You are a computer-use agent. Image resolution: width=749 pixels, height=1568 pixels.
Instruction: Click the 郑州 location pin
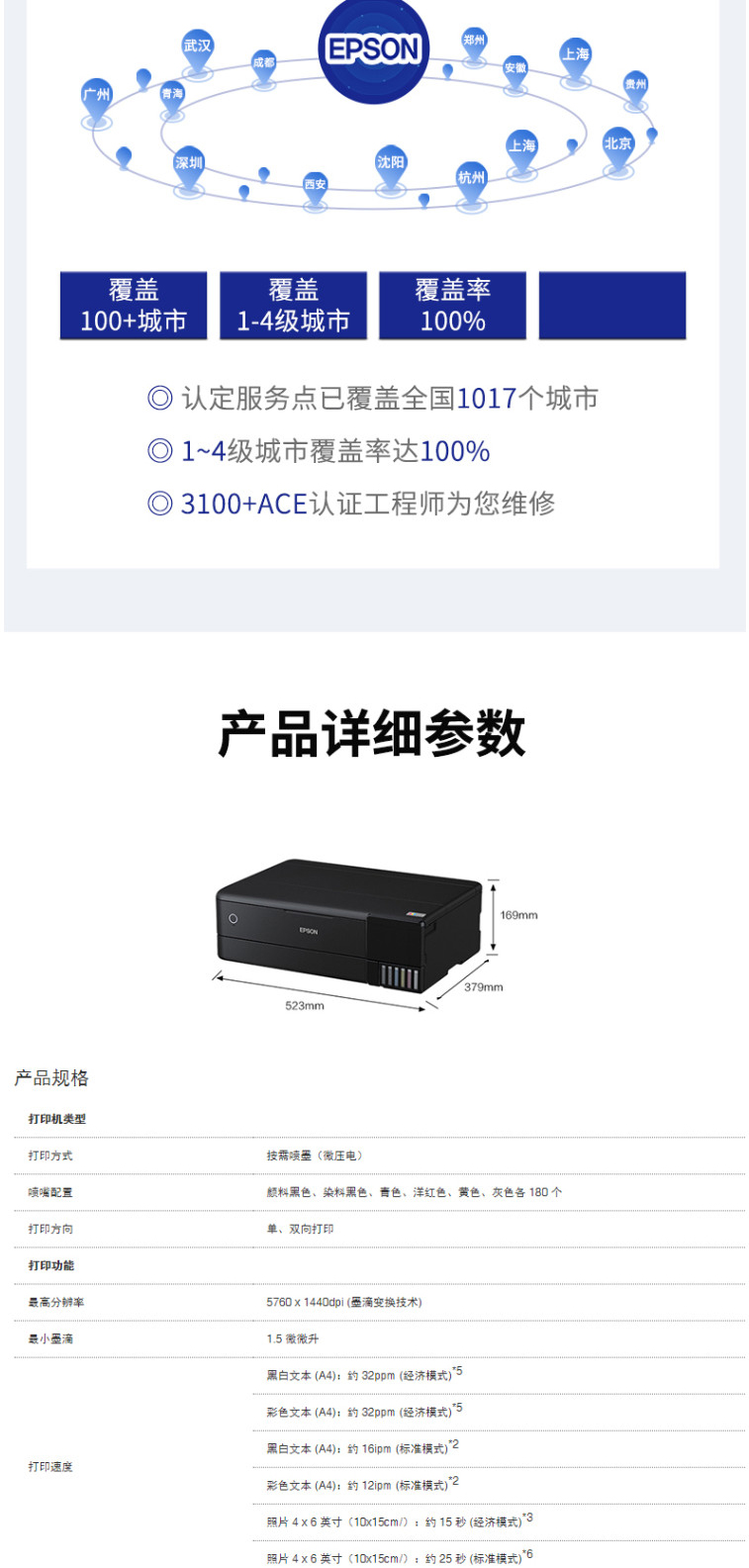pos(474,46)
